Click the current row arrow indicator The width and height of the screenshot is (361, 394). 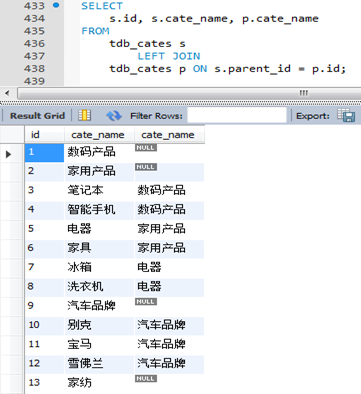(x=8, y=154)
